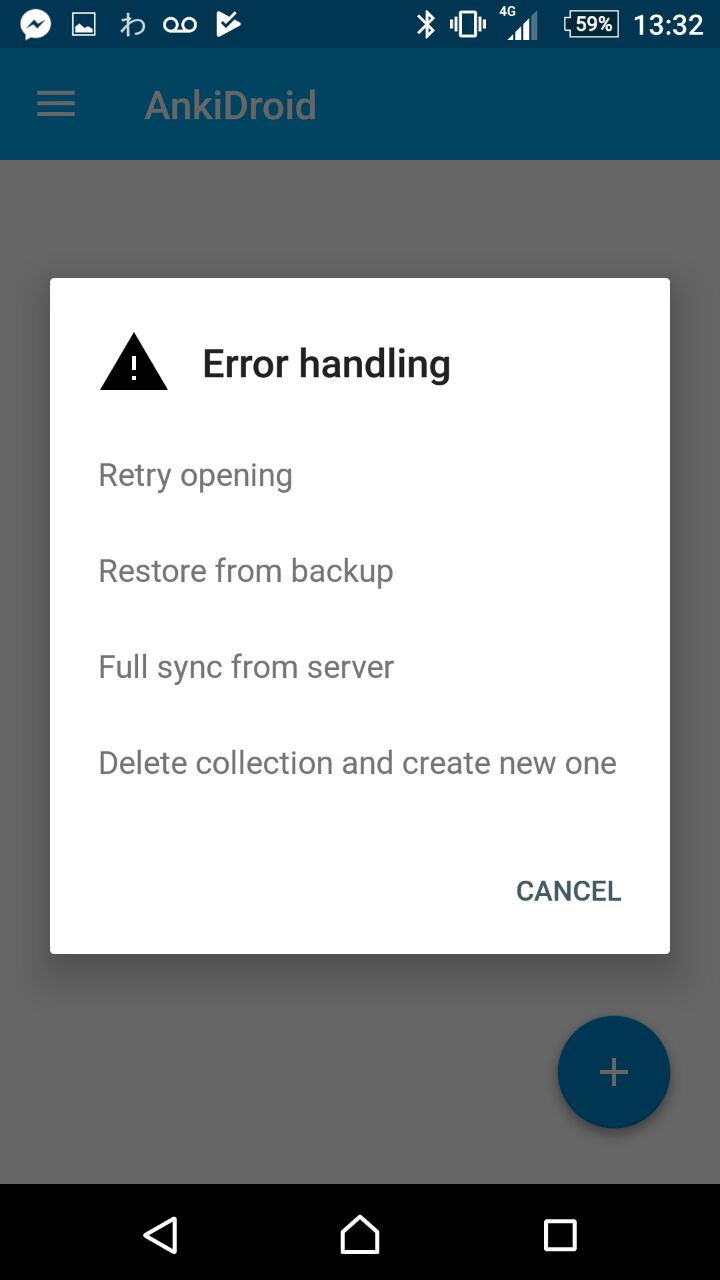
Task: Tap the vibrate mode status icon
Action: 467,24
